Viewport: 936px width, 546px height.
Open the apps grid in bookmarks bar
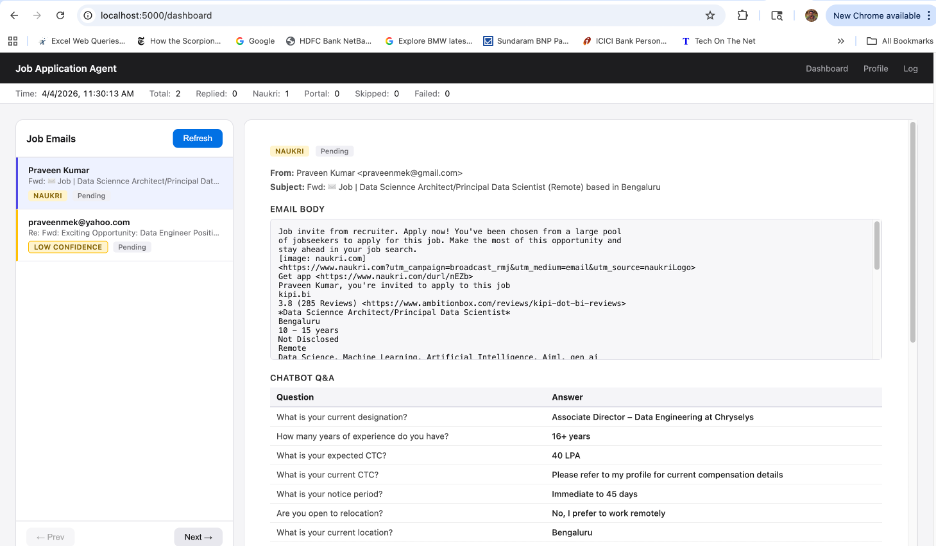click(x=13, y=41)
